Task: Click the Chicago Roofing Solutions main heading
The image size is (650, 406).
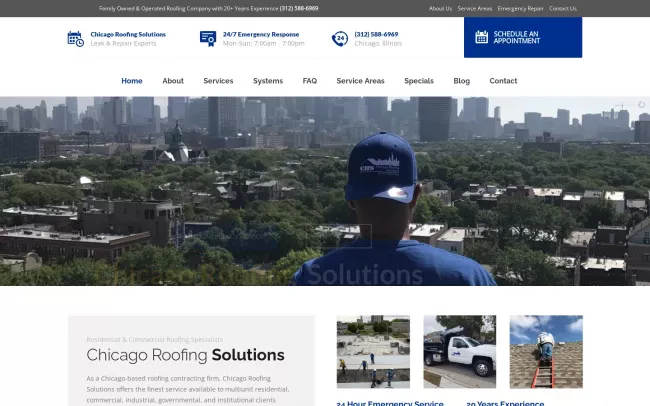Action: (x=185, y=355)
